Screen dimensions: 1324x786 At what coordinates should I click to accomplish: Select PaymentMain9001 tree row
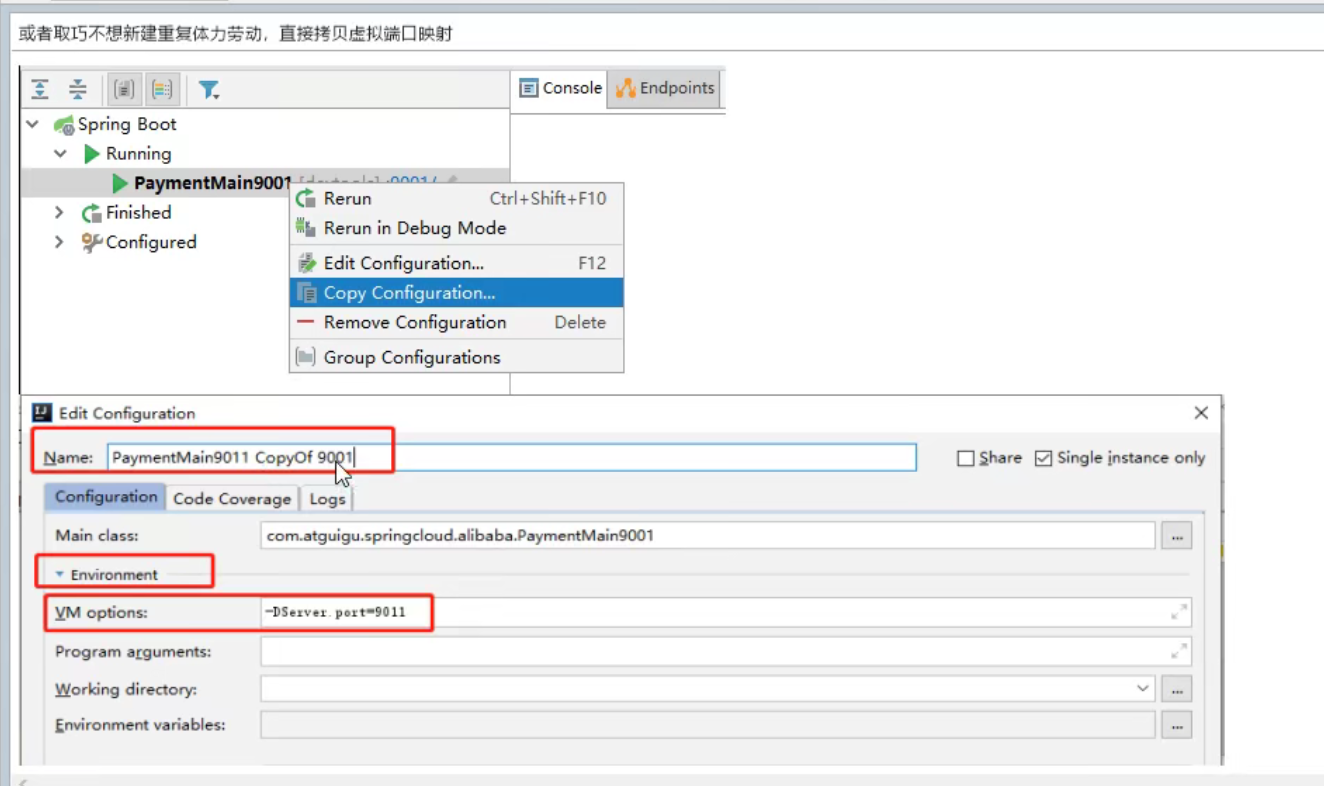point(265,183)
